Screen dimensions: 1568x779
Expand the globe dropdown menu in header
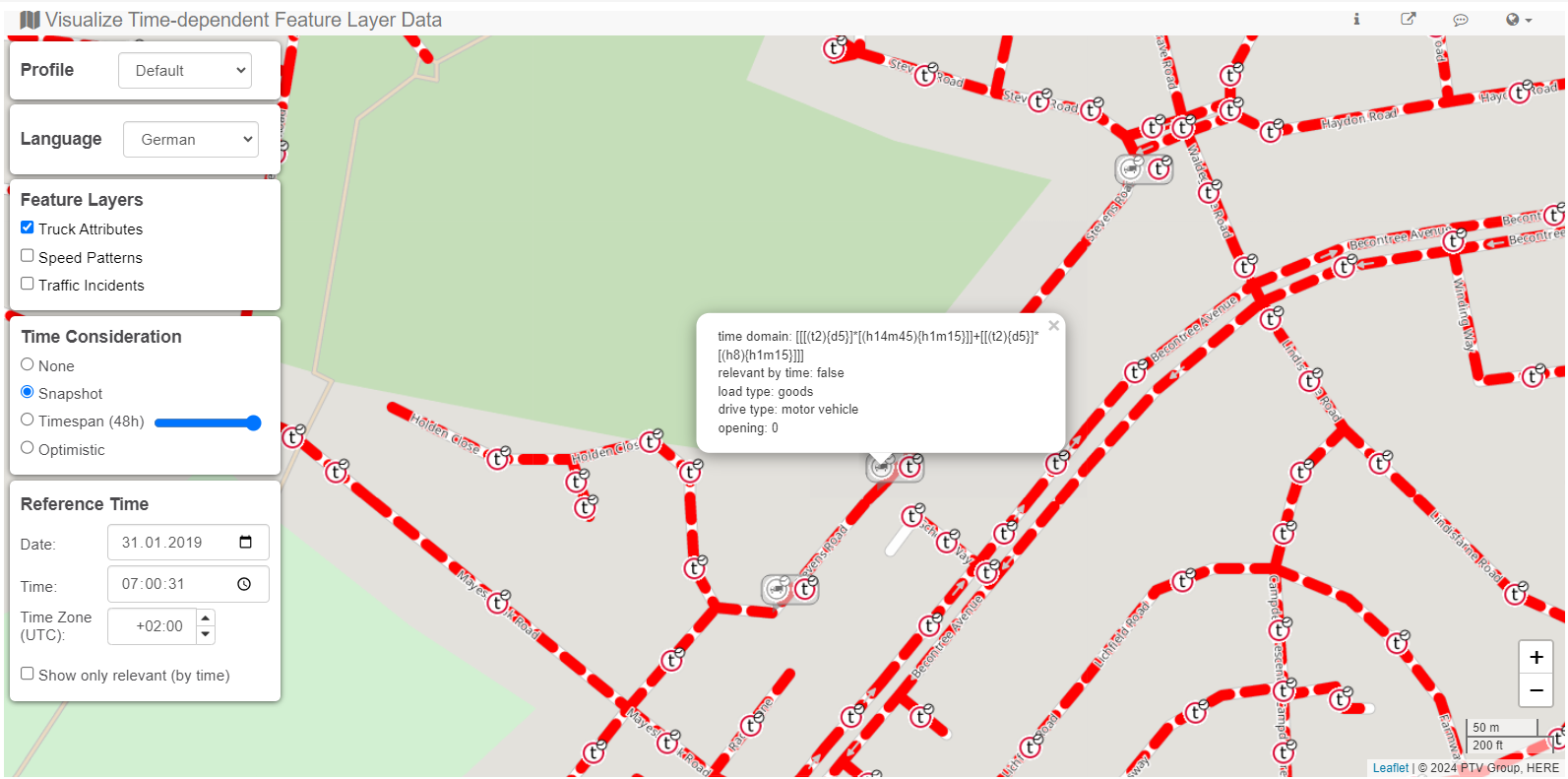pos(1518,20)
